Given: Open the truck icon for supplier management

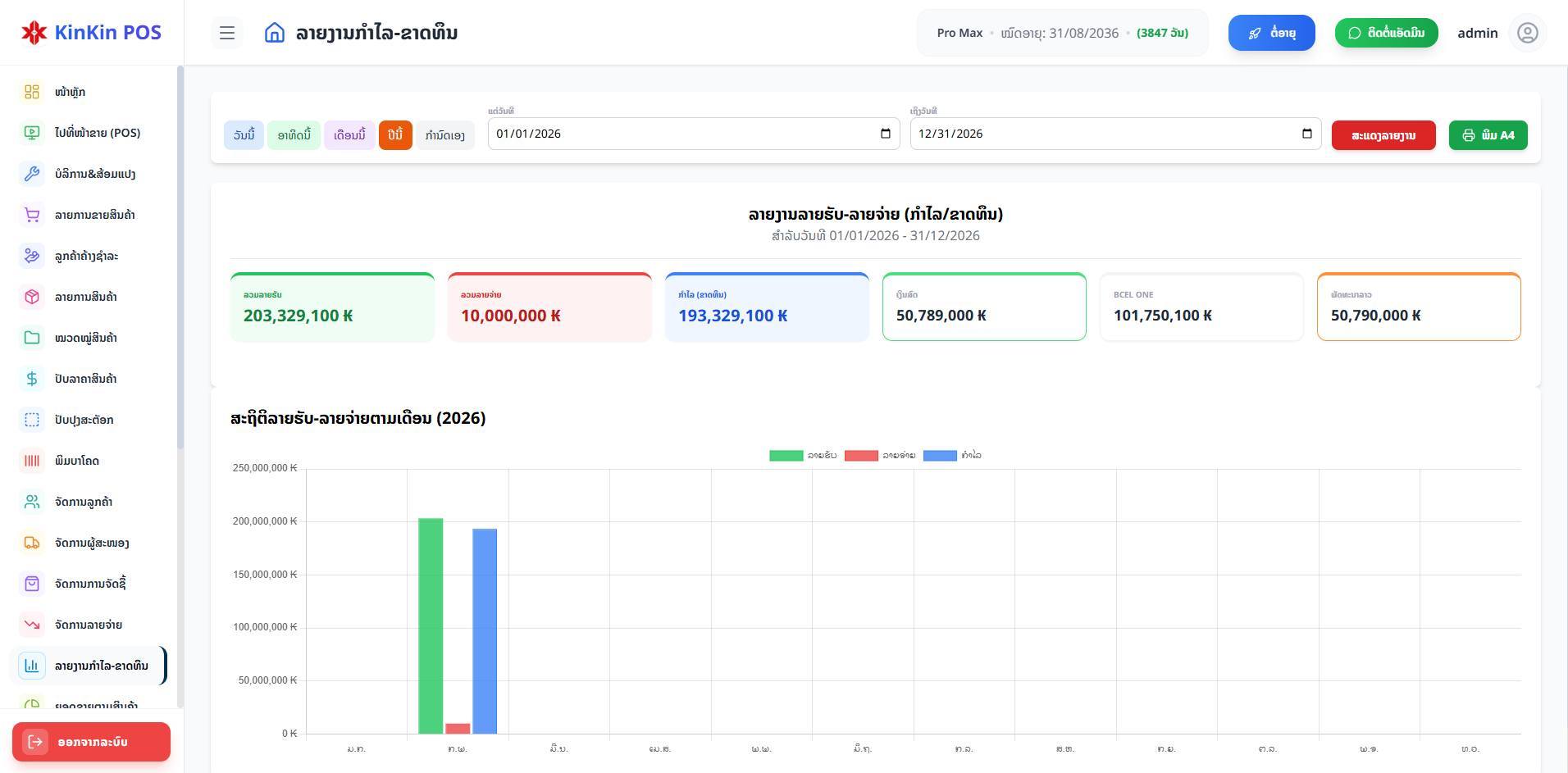Looking at the screenshot, I should [32, 543].
